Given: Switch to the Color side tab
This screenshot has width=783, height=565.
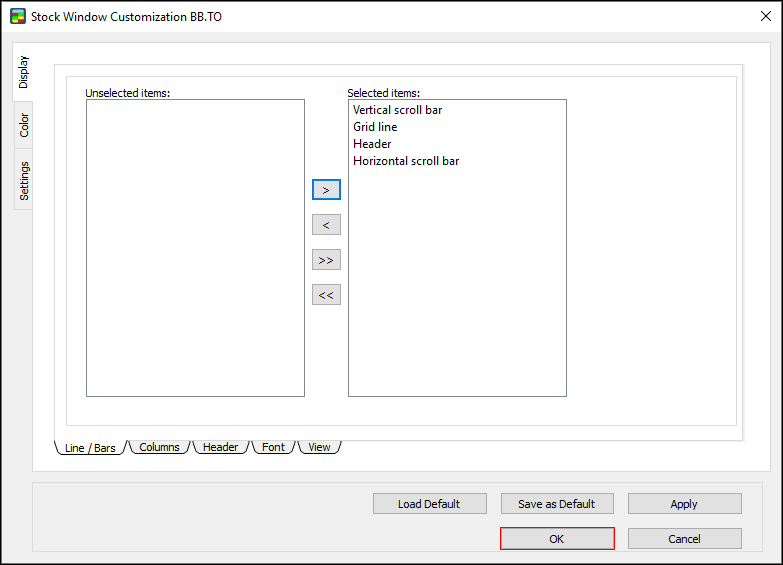Looking at the screenshot, I should [x=24, y=125].
